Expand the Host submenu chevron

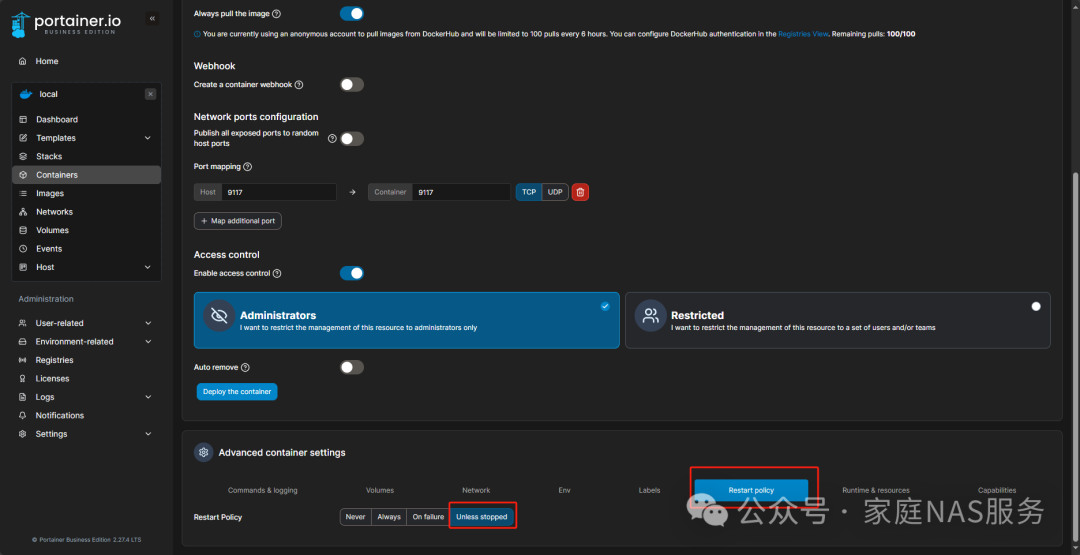(x=147, y=267)
